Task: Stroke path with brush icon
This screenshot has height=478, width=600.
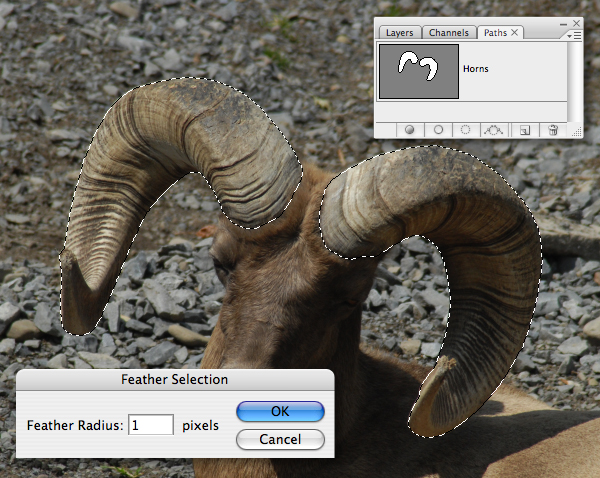Action: click(439, 130)
